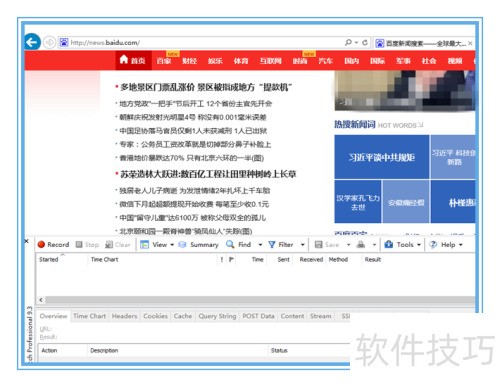Open the 互联网 nav item
Viewport: 500px width, 387px height.
point(270,61)
